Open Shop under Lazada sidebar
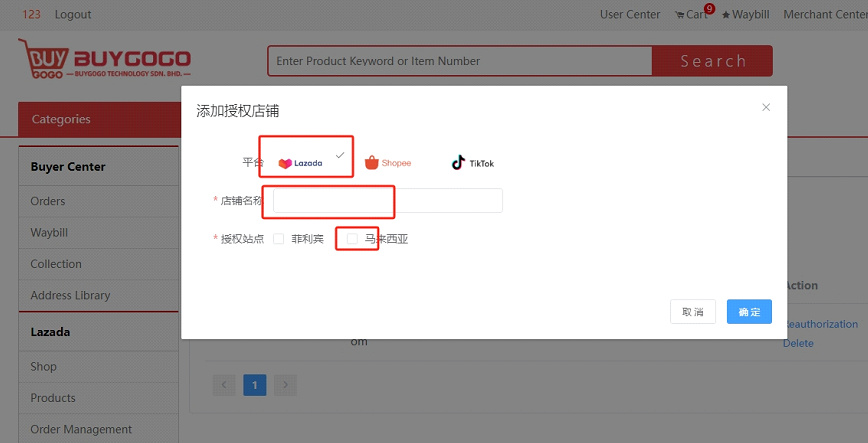The image size is (868, 443). tap(99, 367)
